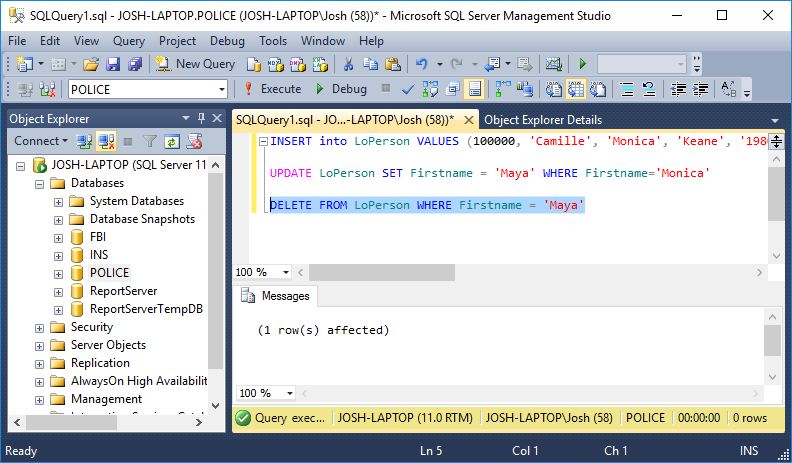Click the Save floppy disk icon
792x463 pixels.
pyautogui.click(x=113, y=64)
